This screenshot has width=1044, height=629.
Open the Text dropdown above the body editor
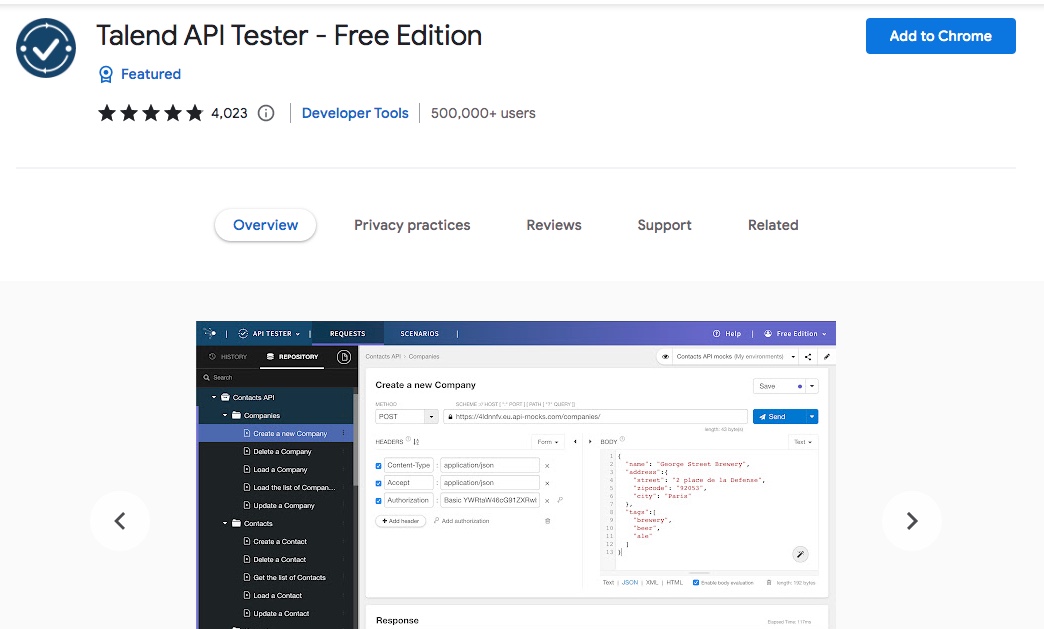[803, 442]
